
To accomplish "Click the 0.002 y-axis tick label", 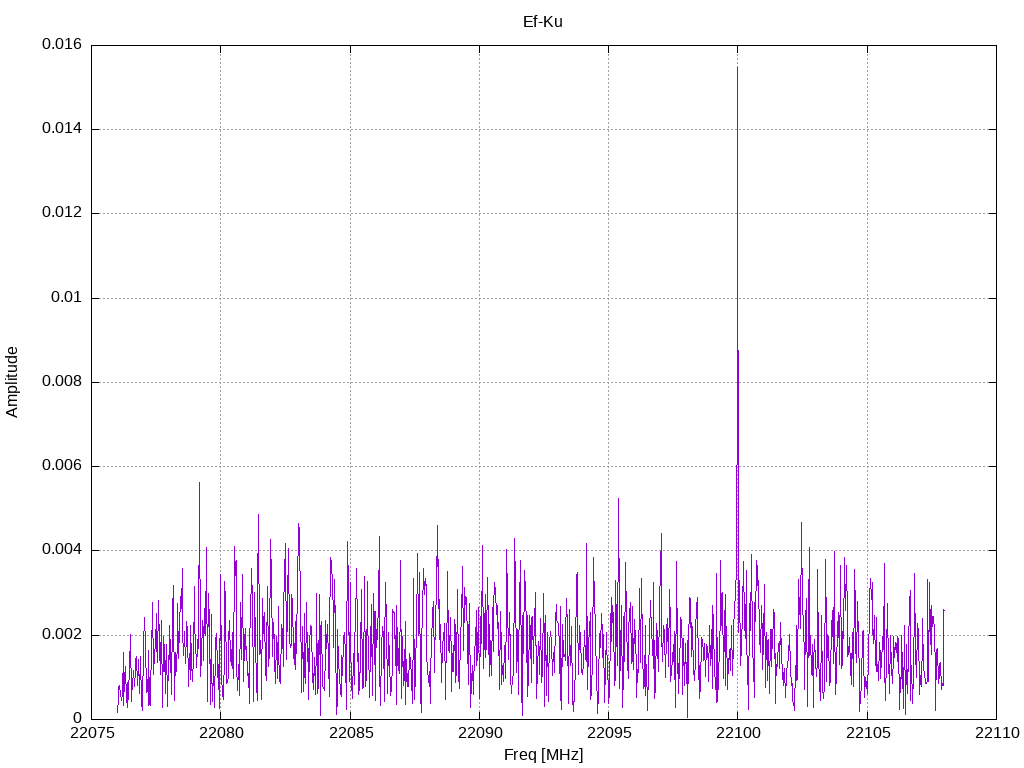I will (61, 635).
